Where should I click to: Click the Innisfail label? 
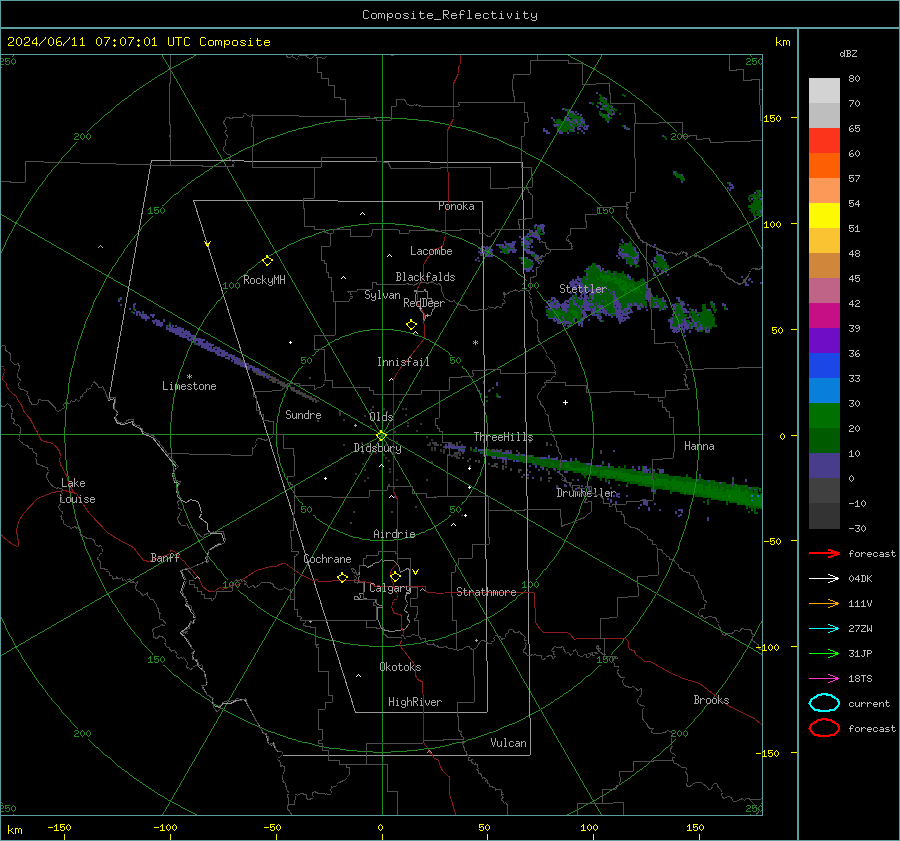(x=403, y=362)
